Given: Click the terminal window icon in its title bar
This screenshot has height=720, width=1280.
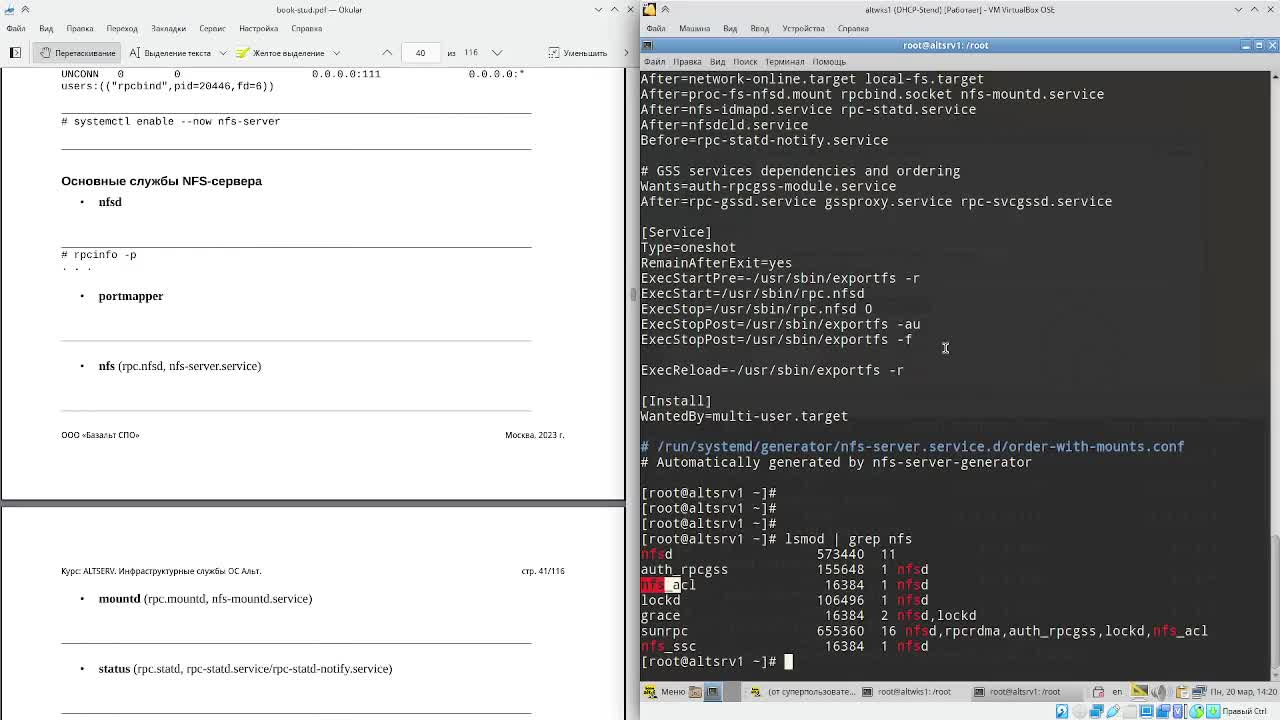Looking at the screenshot, I should 648,45.
